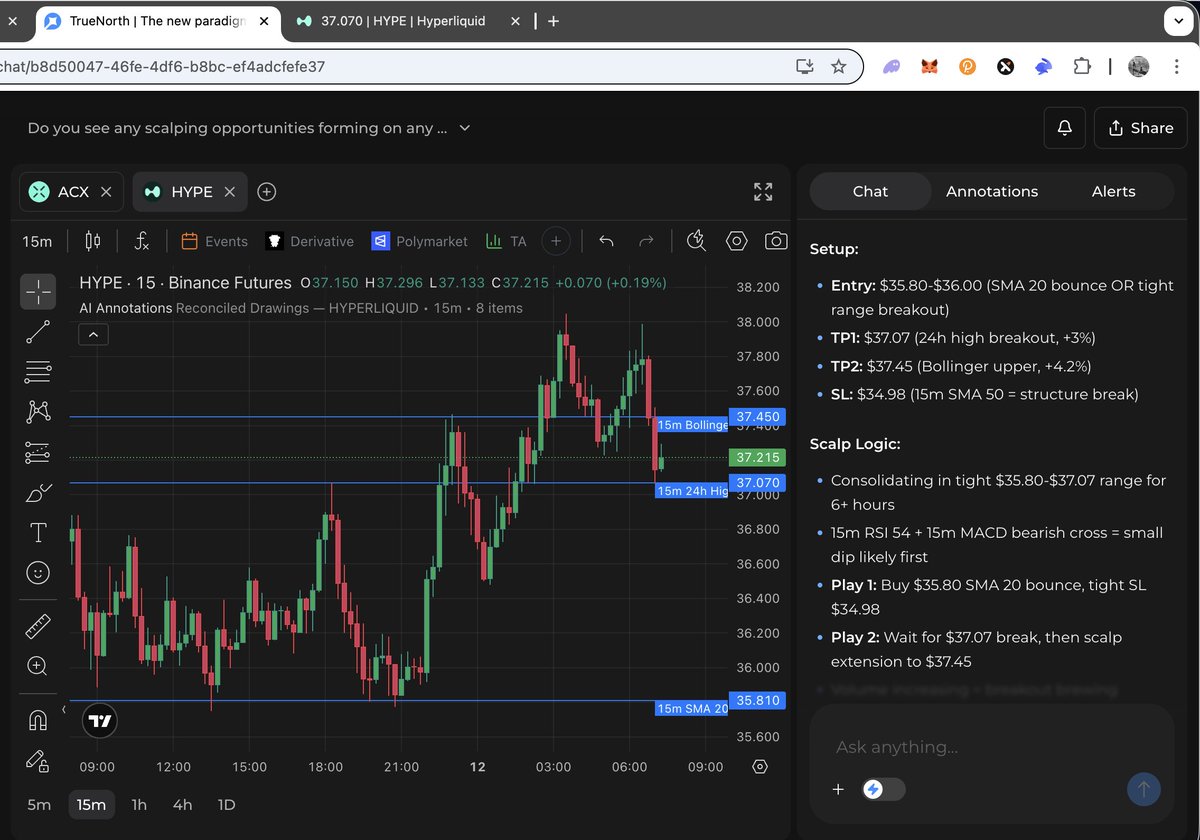Redo the chart action
The height and width of the screenshot is (840, 1200).
click(646, 241)
